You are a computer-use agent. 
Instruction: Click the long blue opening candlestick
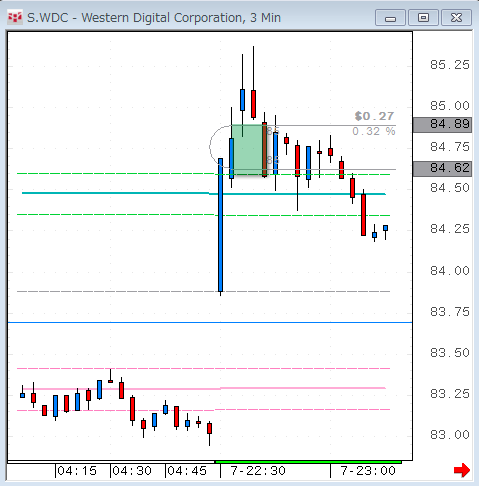click(x=220, y=225)
